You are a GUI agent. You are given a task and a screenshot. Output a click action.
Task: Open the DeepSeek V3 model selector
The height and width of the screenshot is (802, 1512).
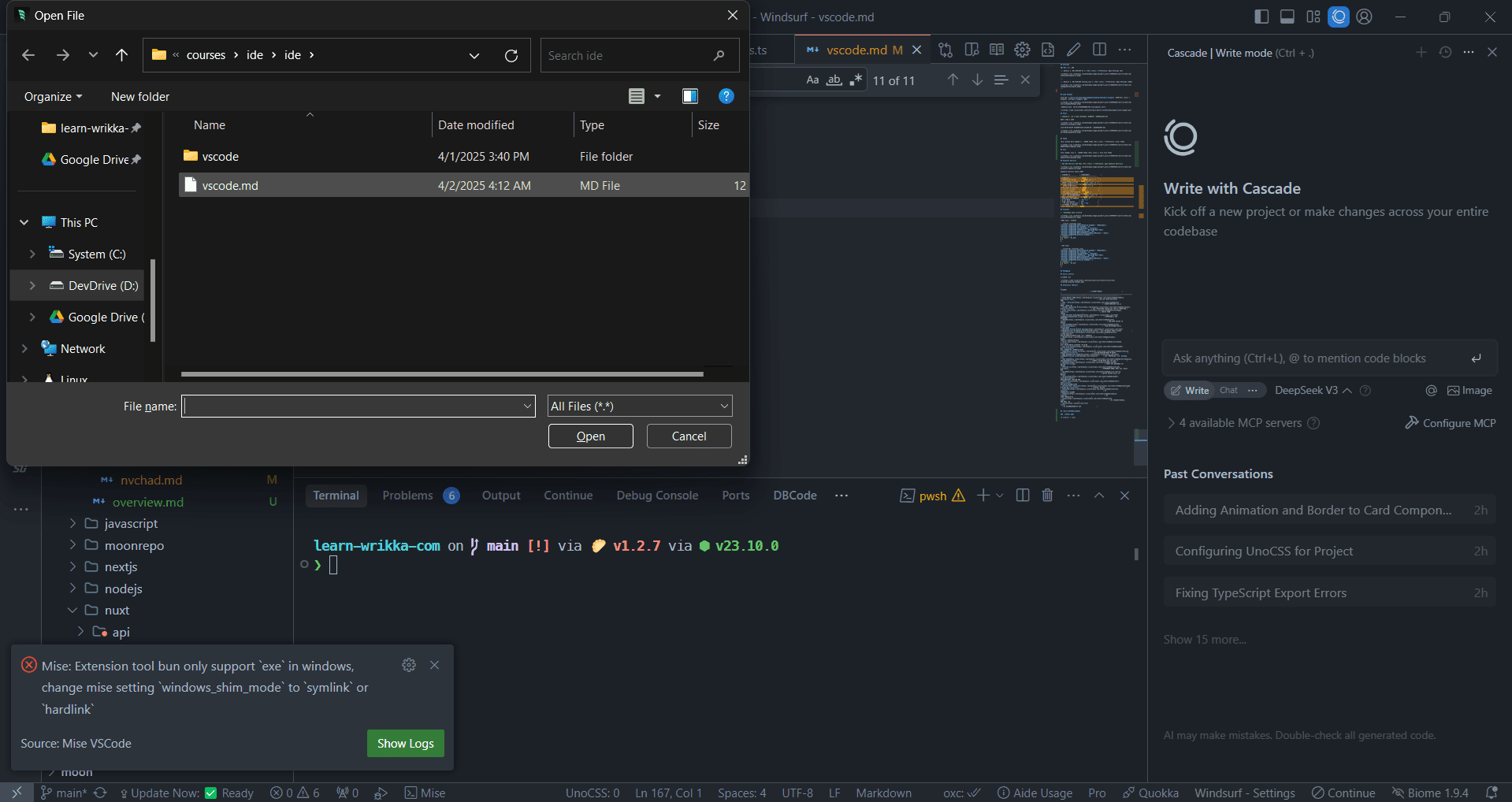[1313, 390]
